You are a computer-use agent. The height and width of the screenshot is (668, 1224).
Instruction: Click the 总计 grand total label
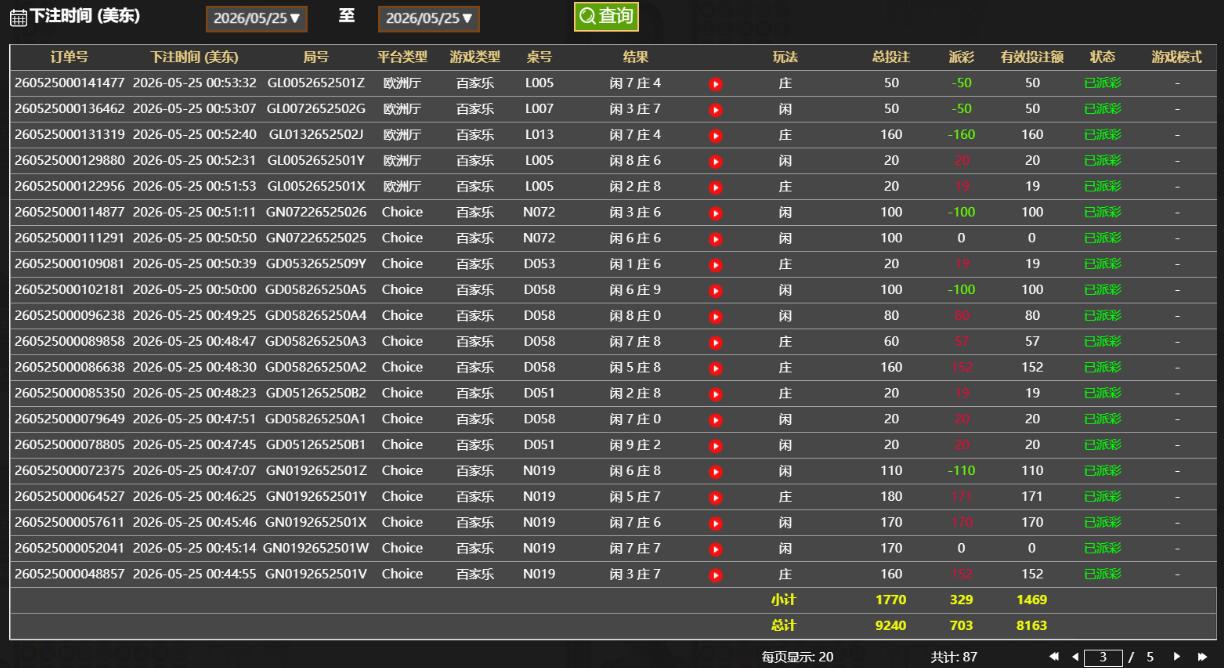tap(783, 626)
